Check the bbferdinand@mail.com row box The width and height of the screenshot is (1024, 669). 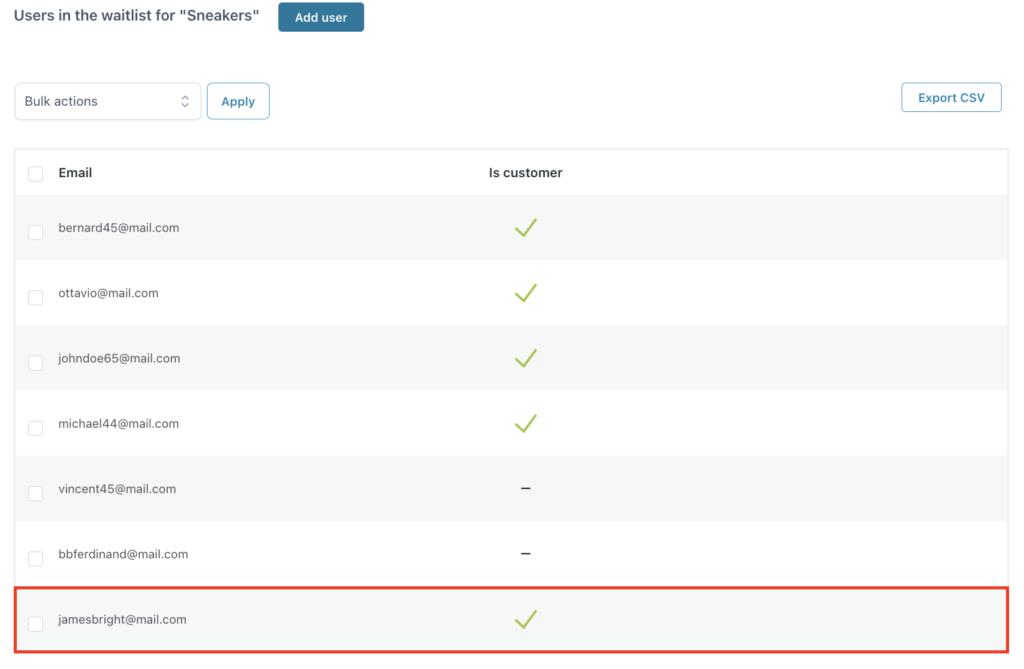pyautogui.click(x=35, y=559)
